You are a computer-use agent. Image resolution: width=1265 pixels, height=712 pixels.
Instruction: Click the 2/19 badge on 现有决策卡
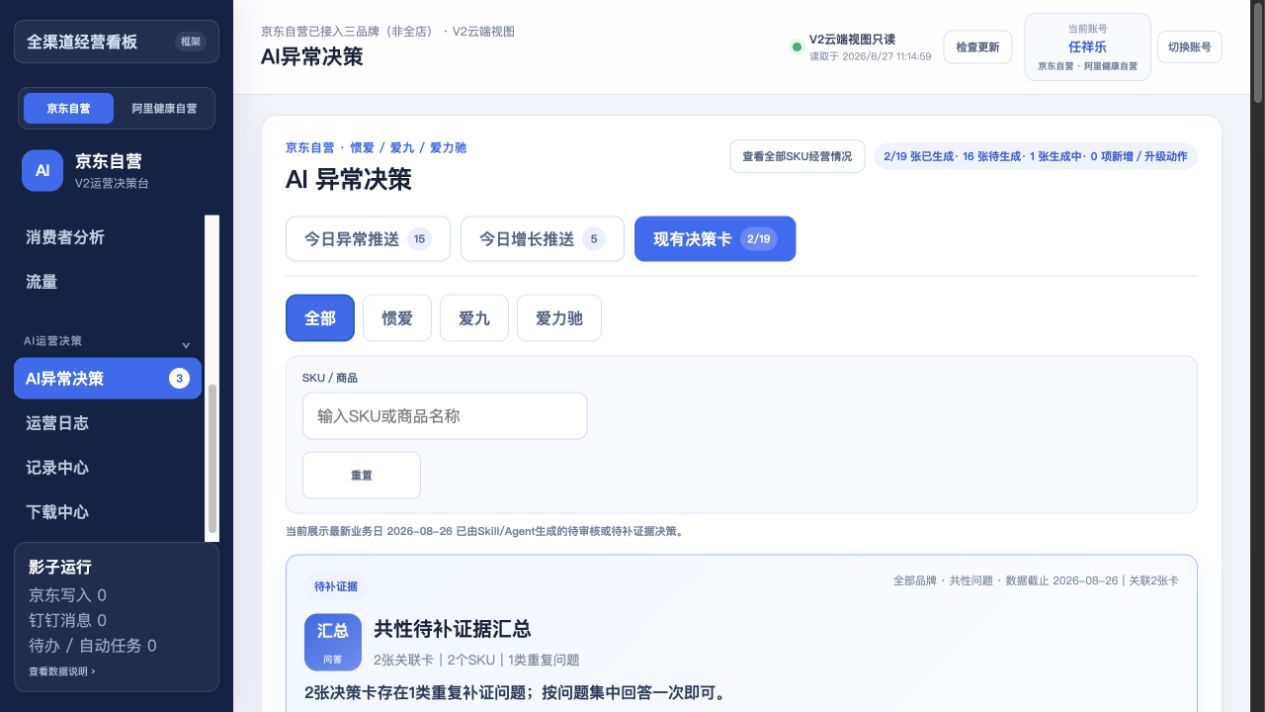(x=759, y=239)
